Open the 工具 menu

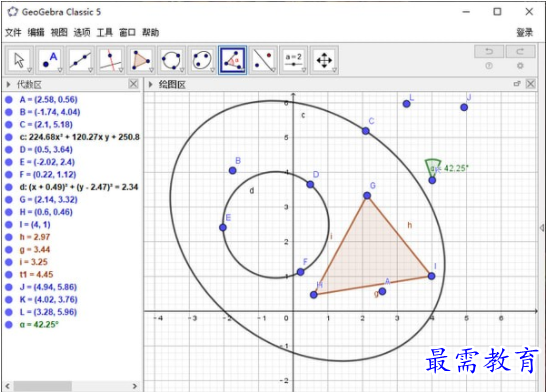pyautogui.click(x=105, y=32)
